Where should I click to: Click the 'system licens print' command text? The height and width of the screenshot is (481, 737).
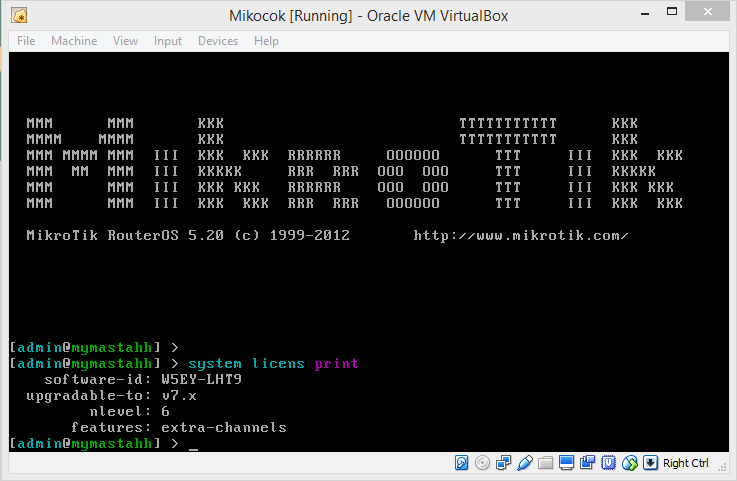point(274,363)
